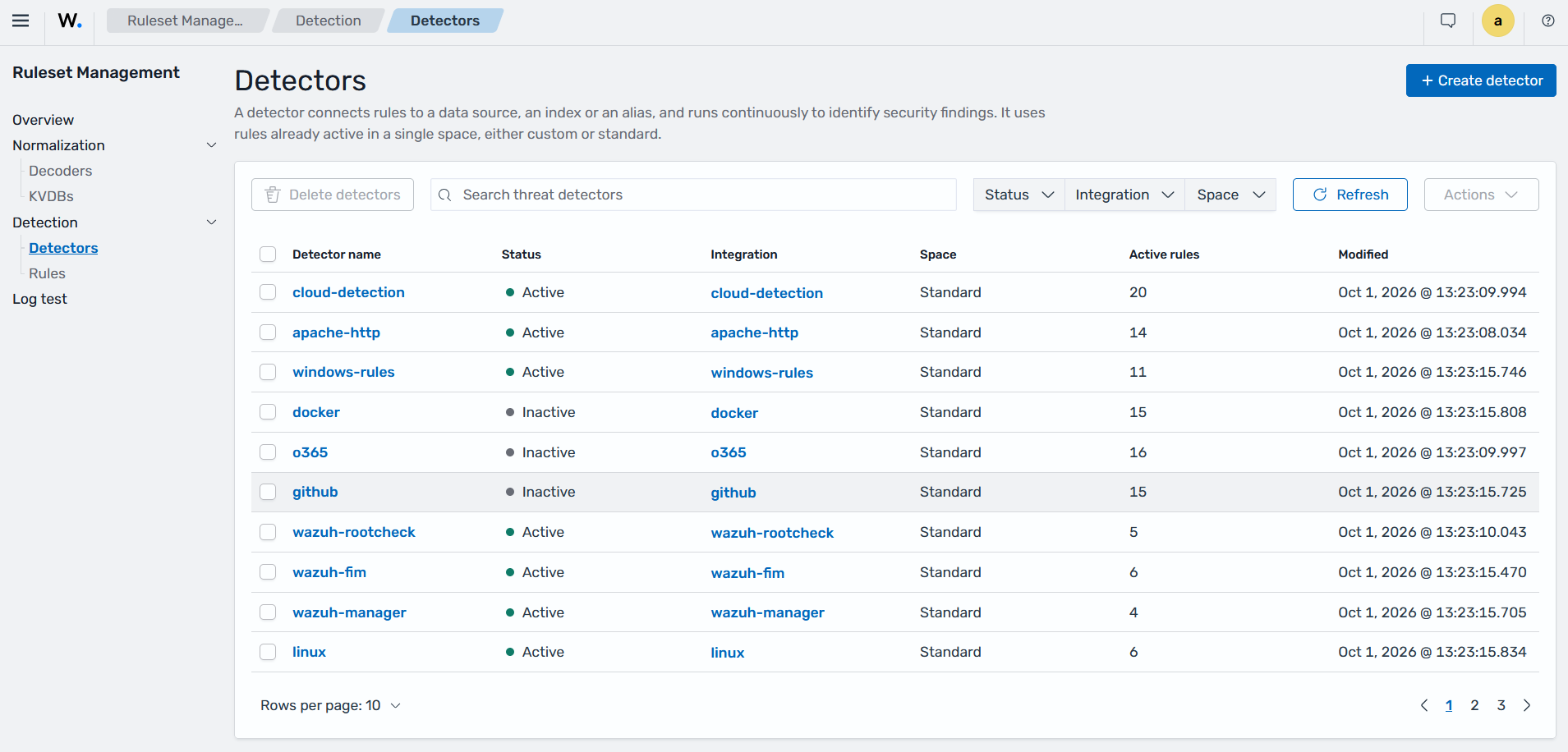This screenshot has width=1568, height=752.
Task: Open the help question mark icon
Action: (1547, 21)
